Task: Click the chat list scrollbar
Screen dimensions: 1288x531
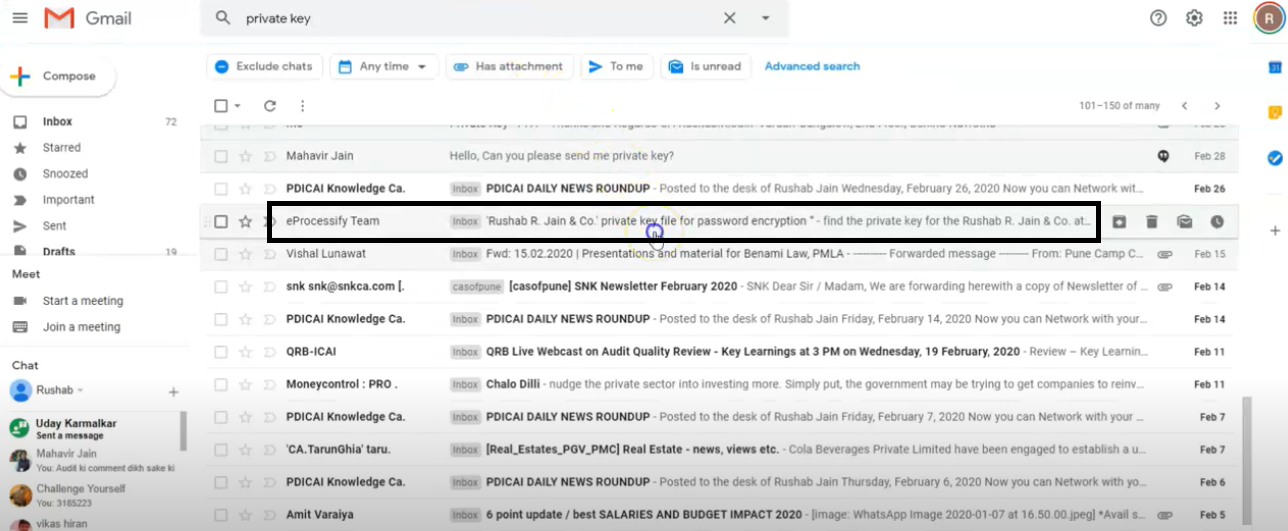Action: (x=183, y=431)
